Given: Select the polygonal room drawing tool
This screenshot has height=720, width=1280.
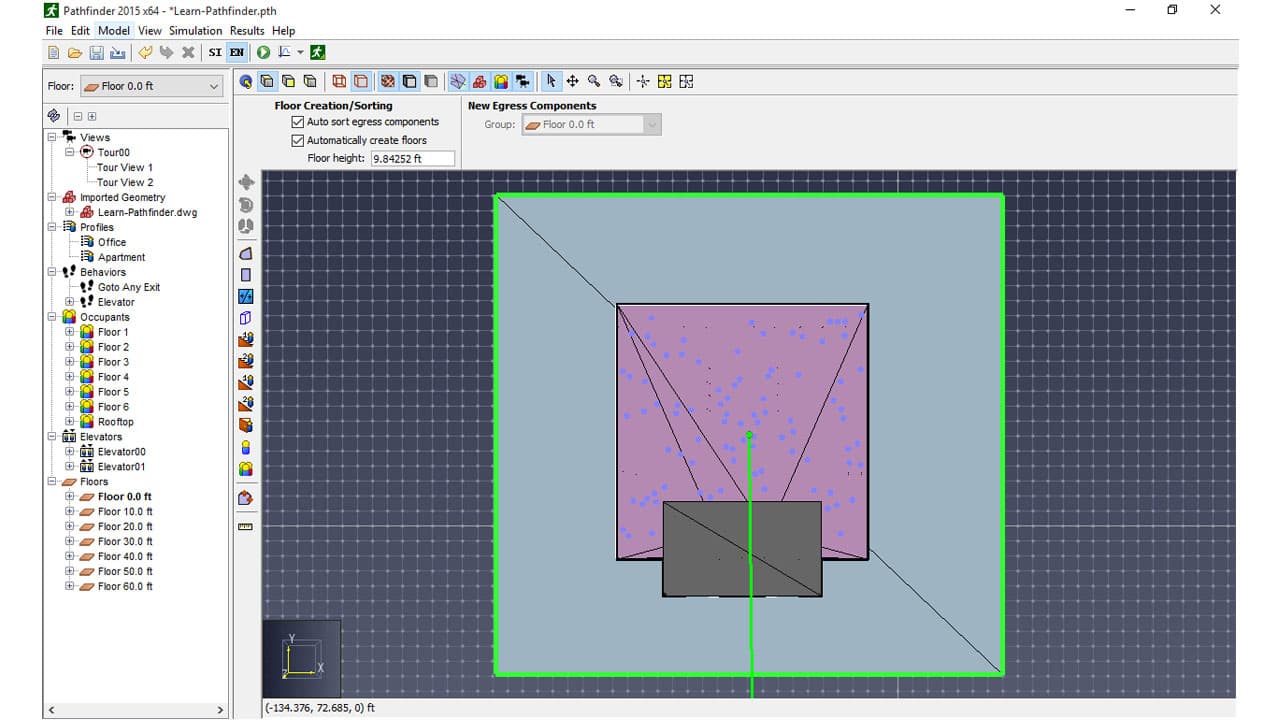Looking at the screenshot, I should [246, 254].
